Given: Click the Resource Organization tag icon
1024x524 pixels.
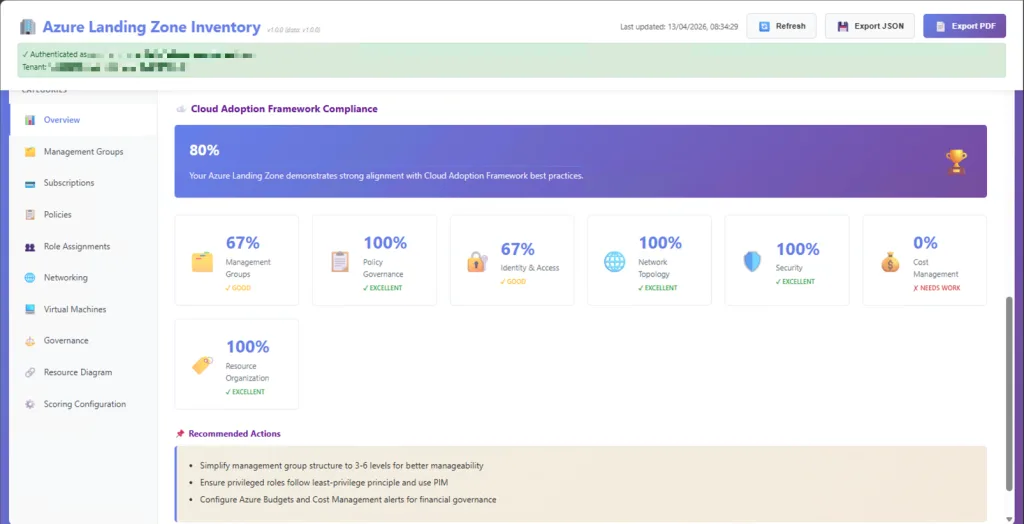Looking at the screenshot, I should 202,365.
